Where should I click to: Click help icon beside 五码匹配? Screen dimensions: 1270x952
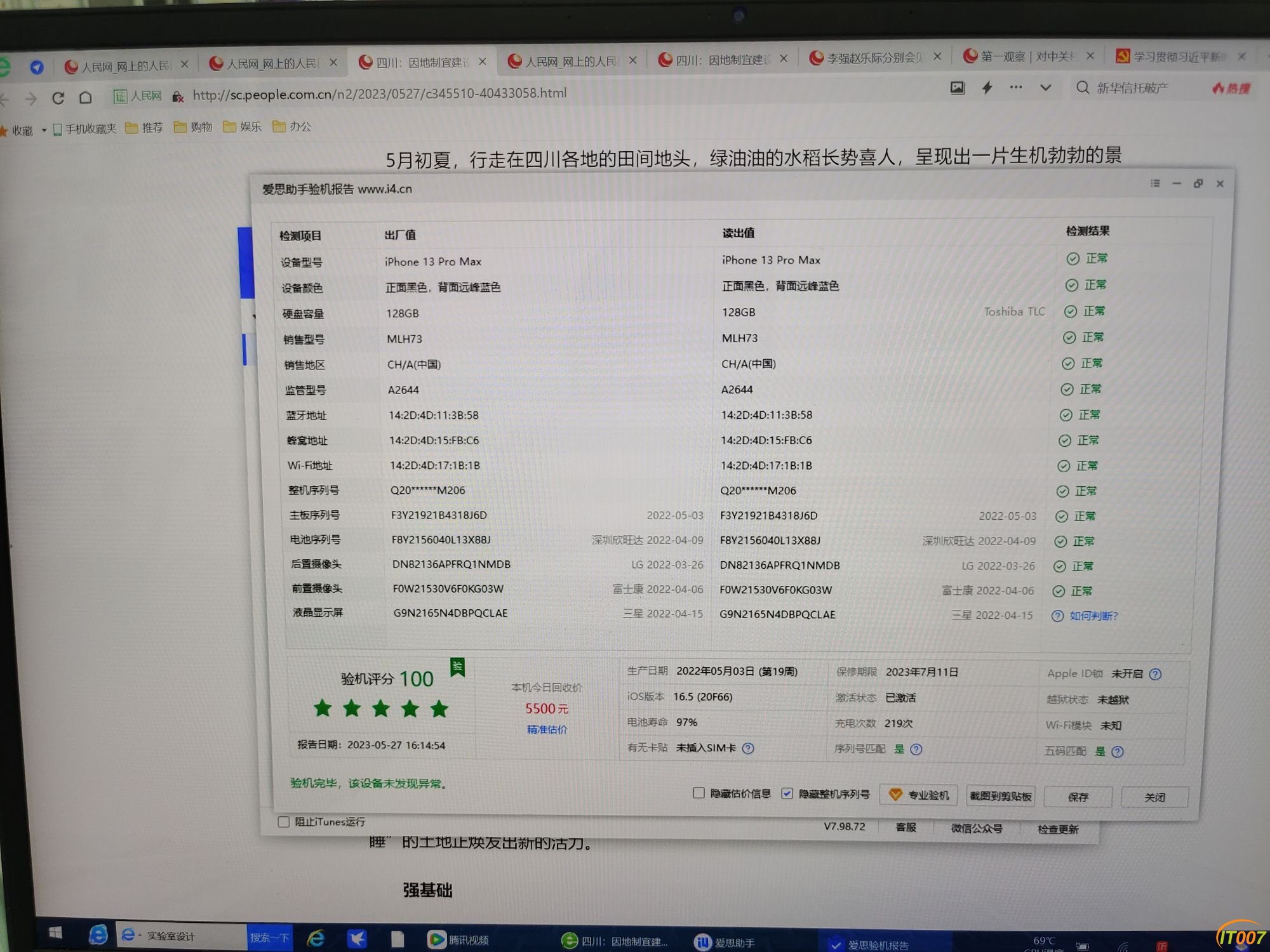[1118, 751]
